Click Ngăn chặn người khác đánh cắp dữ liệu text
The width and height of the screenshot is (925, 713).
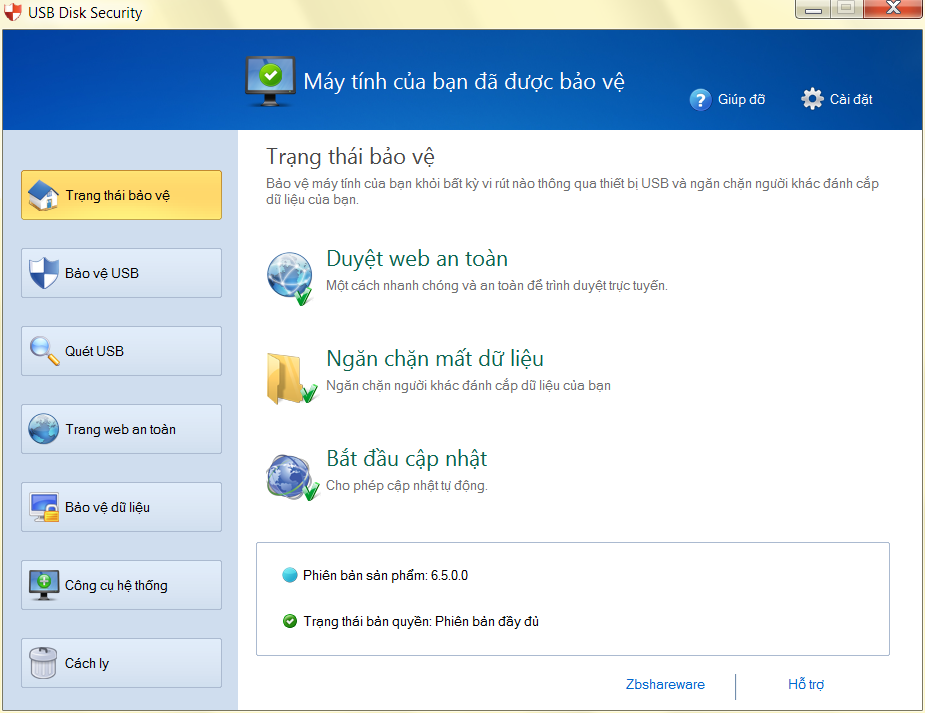468,386
